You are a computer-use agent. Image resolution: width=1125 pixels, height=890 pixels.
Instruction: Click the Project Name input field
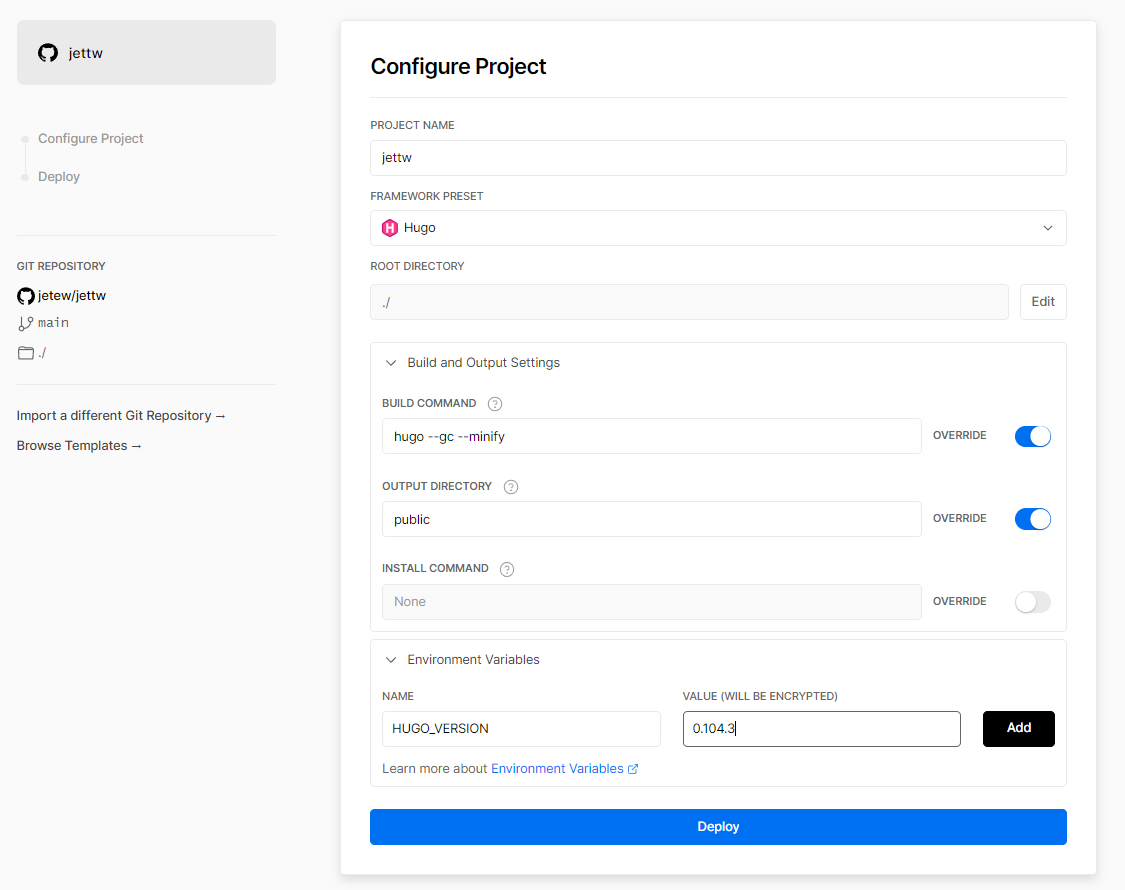tap(718, 158)
